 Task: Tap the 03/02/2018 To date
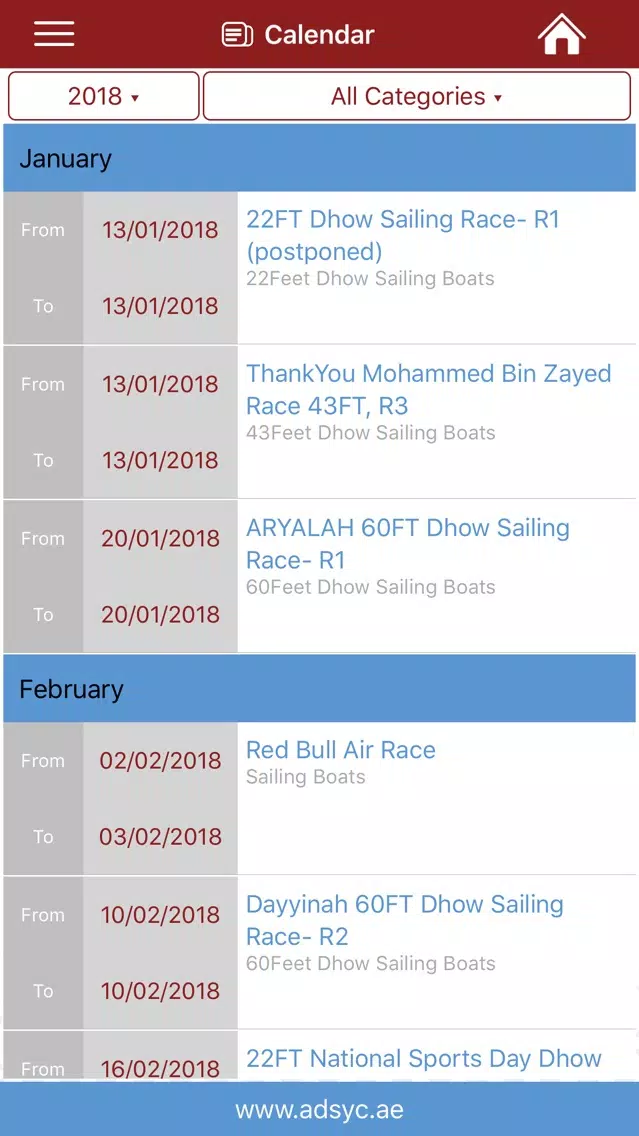[160, 837]
